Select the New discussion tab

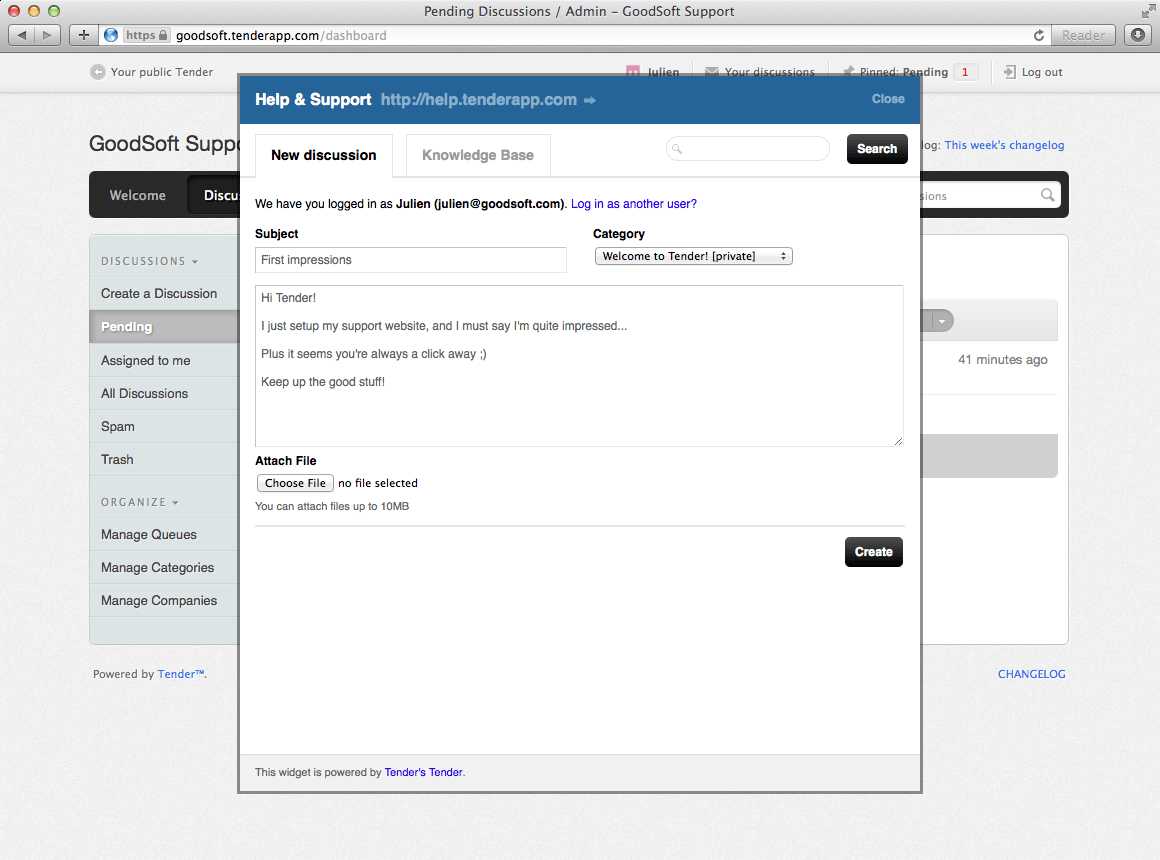click(x=323, y=155)
